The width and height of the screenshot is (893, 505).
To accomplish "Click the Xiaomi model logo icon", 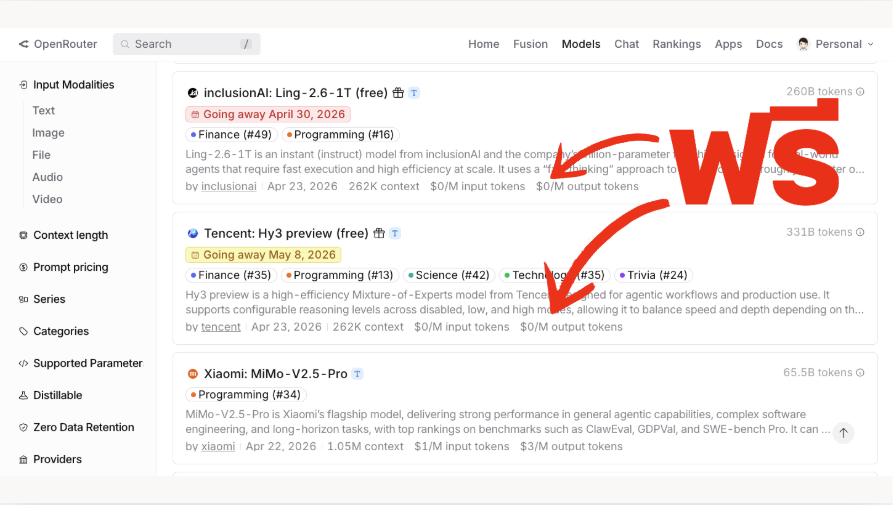I will [x=192, y=374].
